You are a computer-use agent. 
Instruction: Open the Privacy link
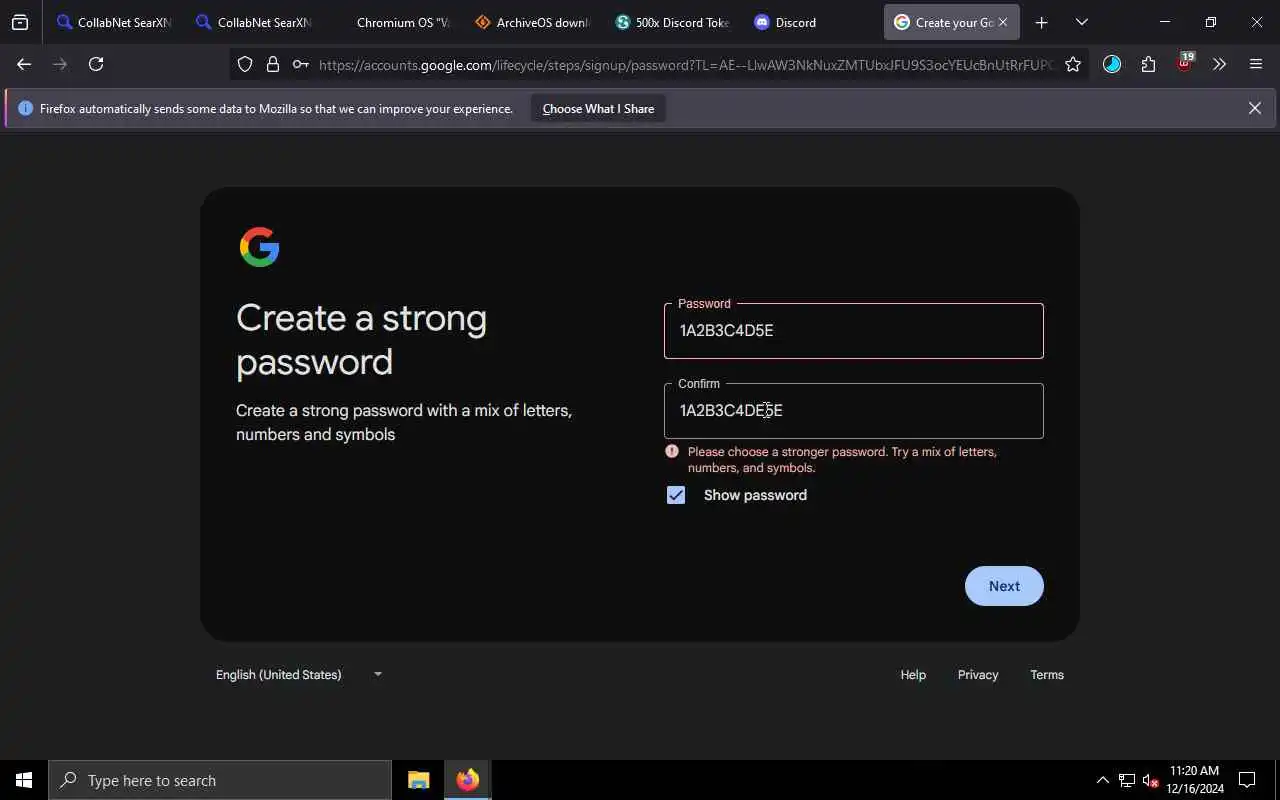pyautogui.click(x=978, y=675)
